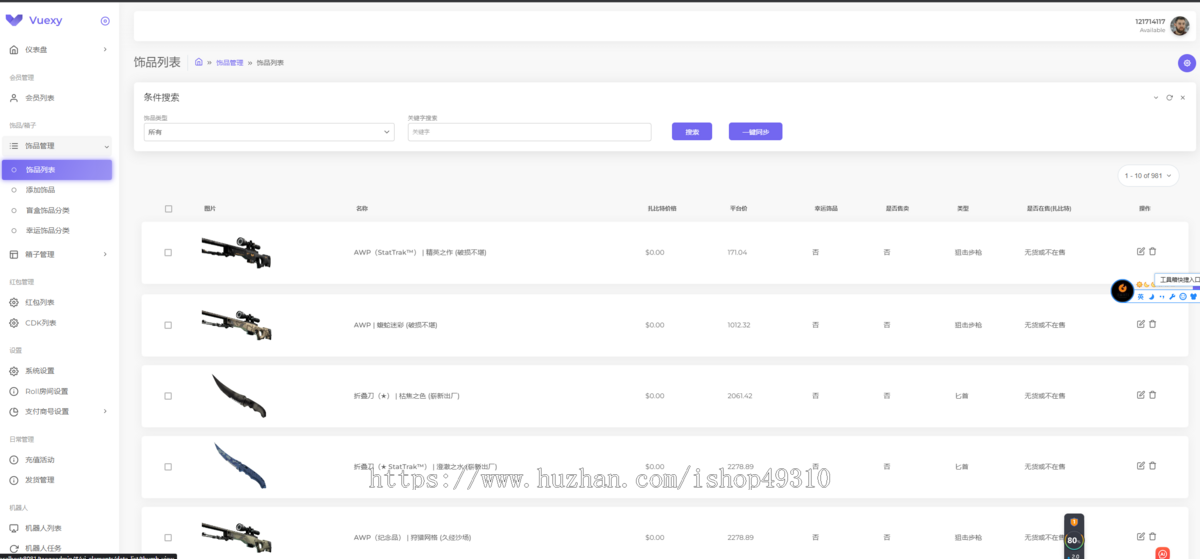Open 盲盒饰品分类 in sidebar
Viewport: 1200px width, 559px height.
pos(47,210)
